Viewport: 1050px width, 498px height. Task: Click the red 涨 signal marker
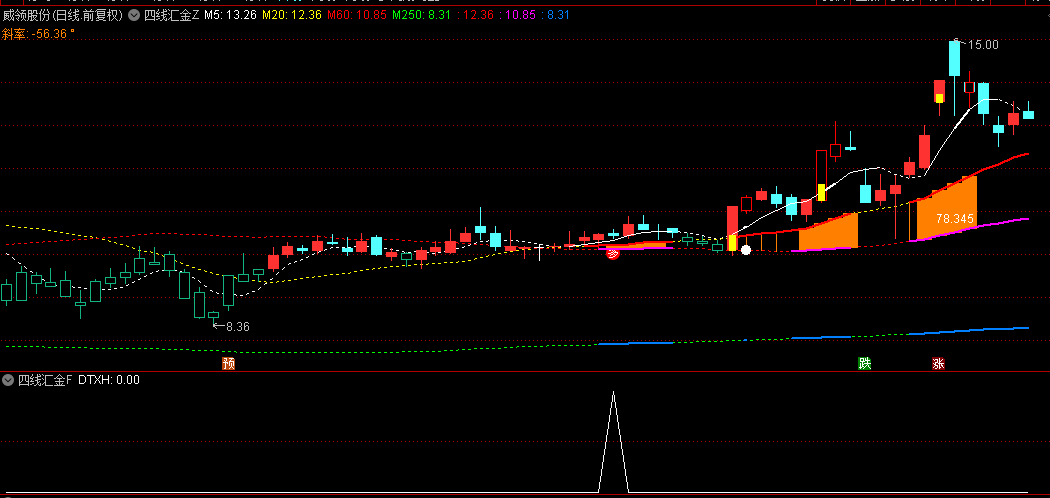(939, 363)
